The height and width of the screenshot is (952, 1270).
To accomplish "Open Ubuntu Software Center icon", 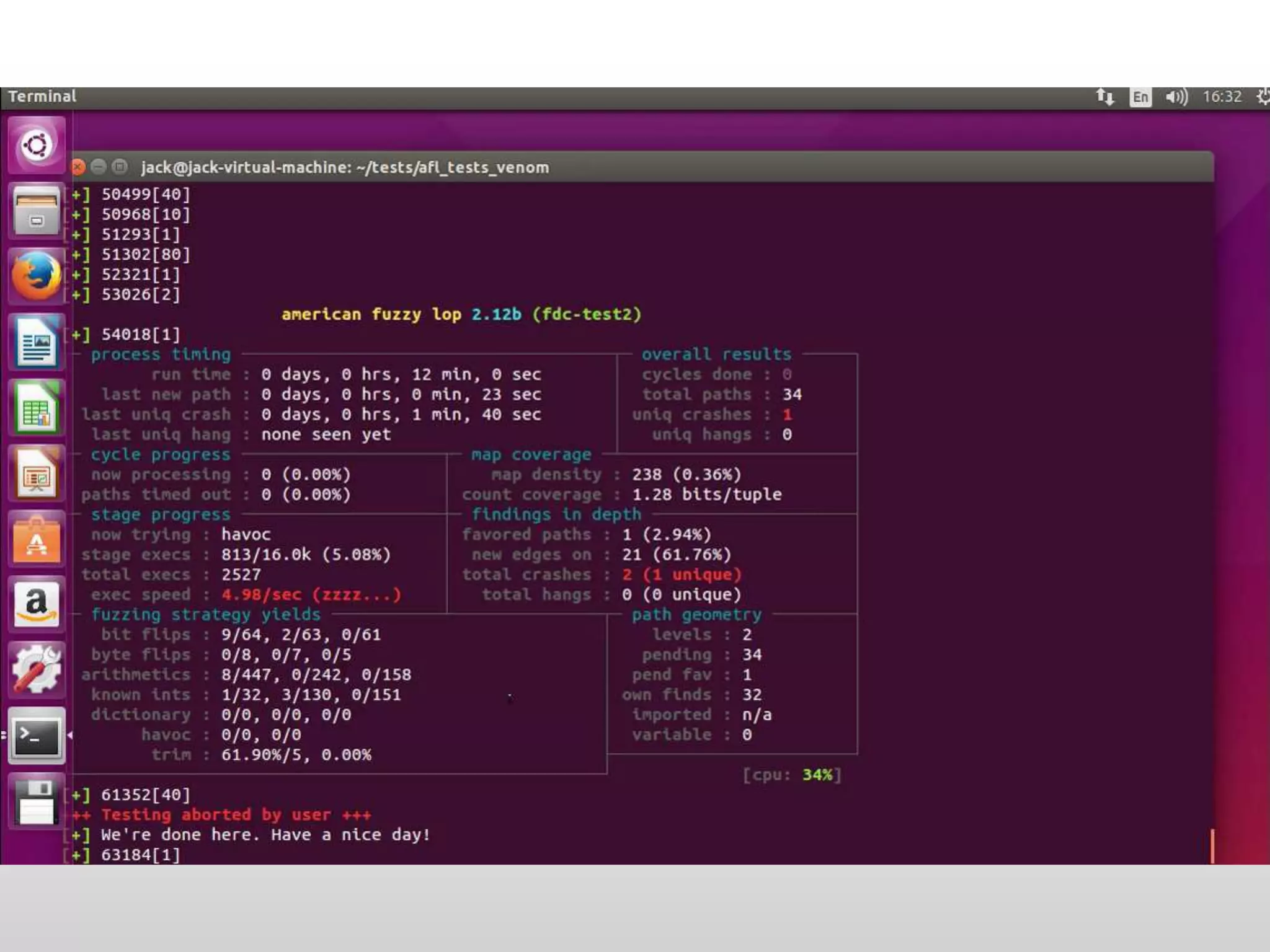I will tap(36, 540).
